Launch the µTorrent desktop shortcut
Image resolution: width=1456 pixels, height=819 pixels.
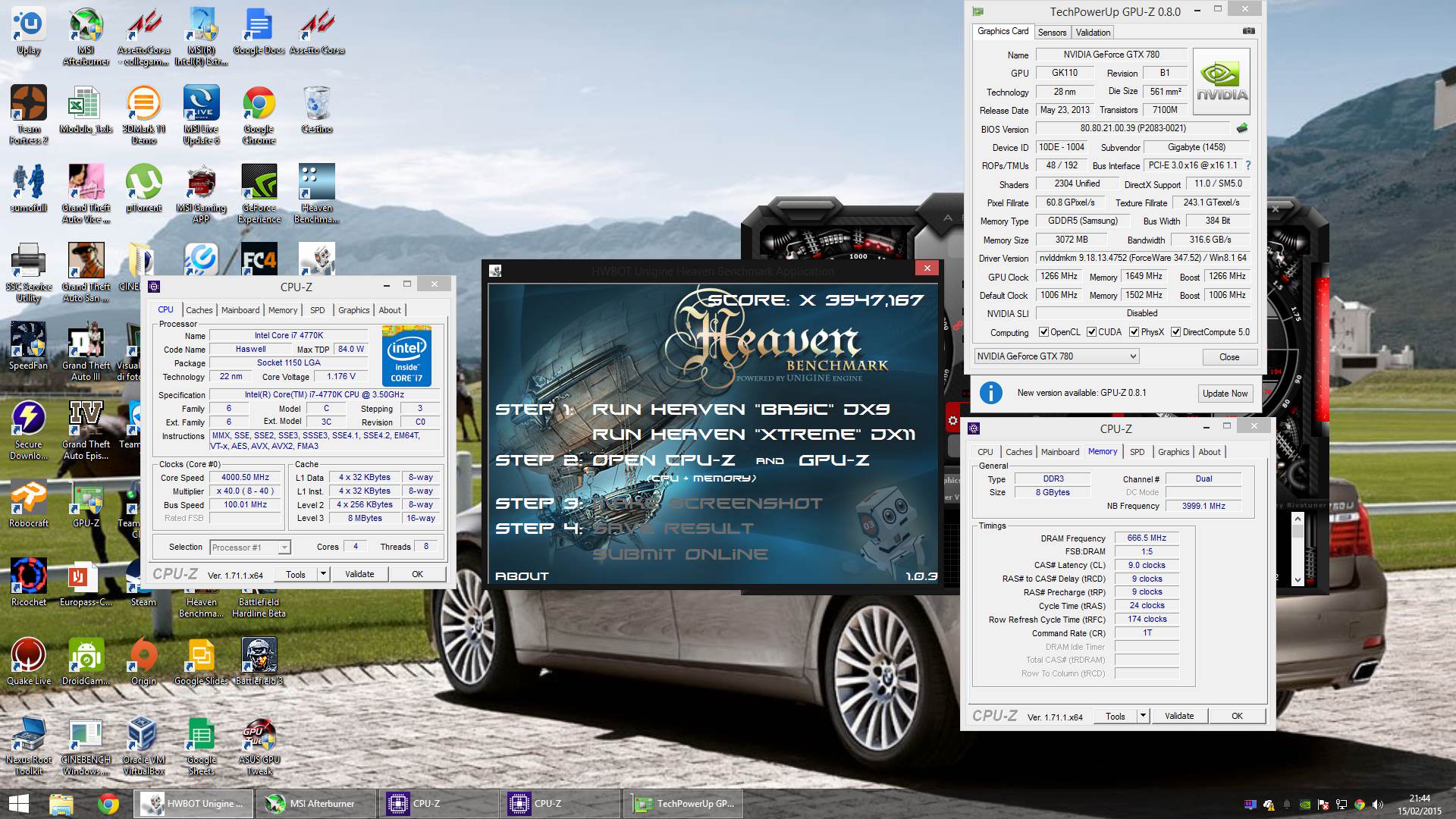[143, 188]
